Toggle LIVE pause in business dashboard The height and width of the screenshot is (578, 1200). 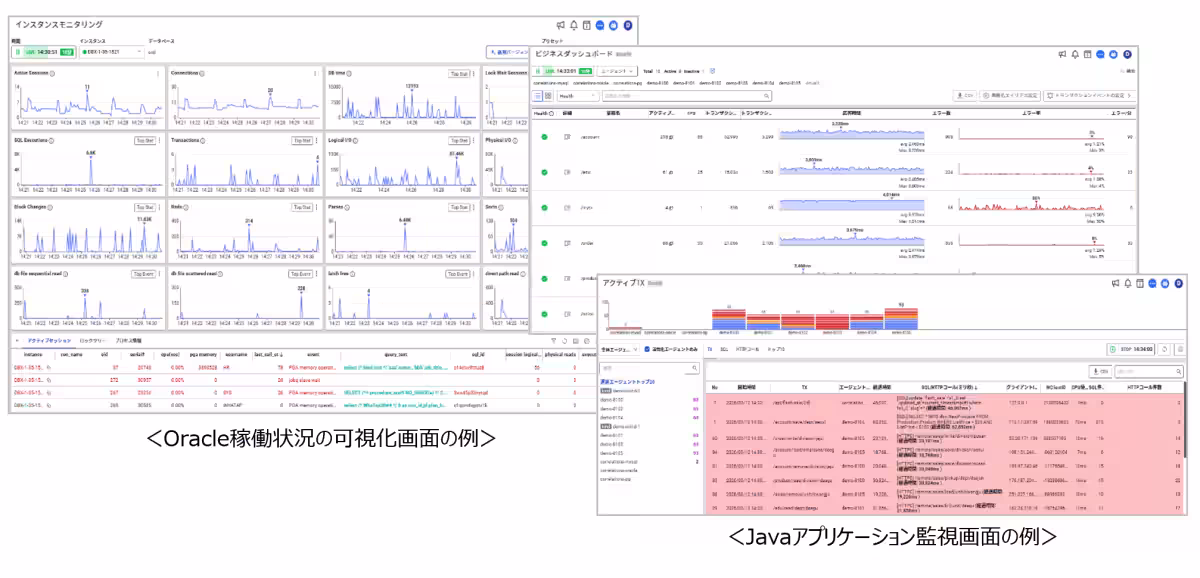pos(537,71)
